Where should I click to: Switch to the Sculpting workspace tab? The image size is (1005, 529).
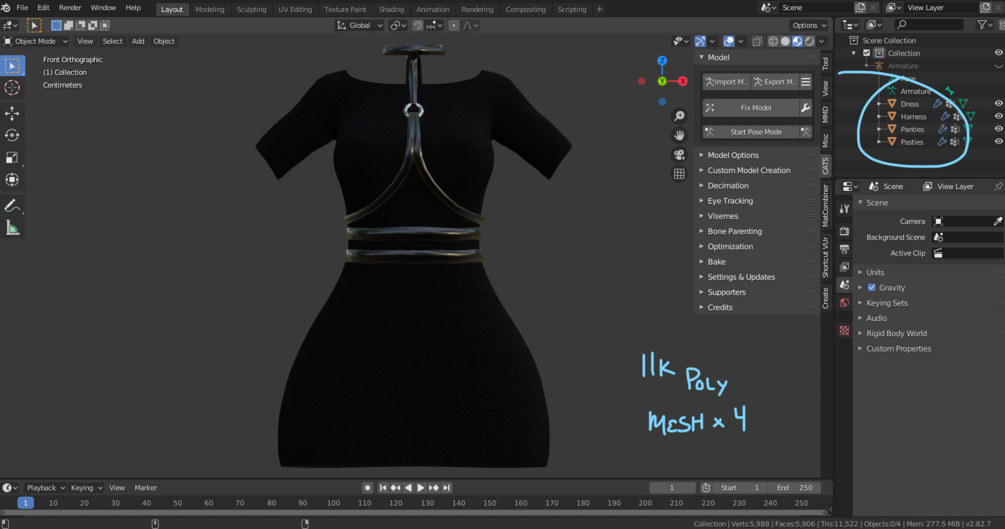tap(251, 9)
